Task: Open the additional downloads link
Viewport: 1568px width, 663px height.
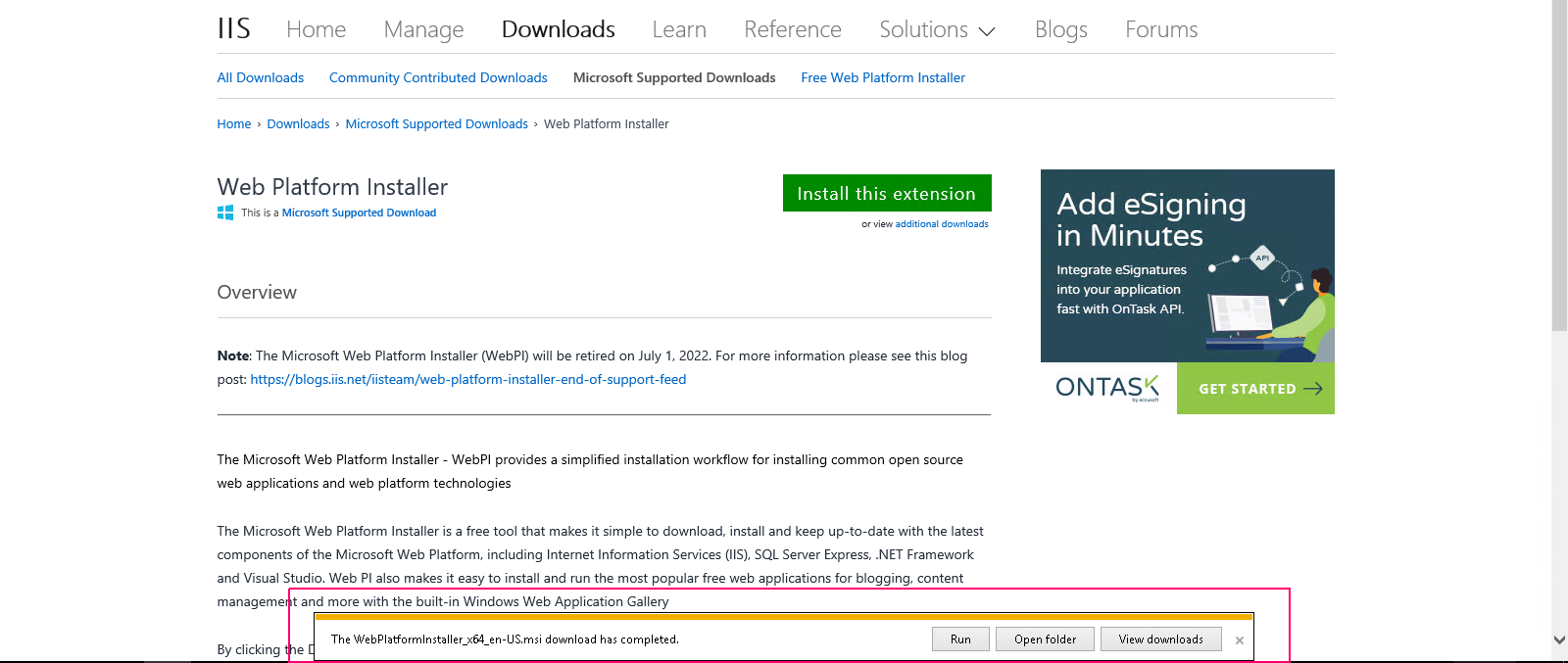Action: pos(942,224)
